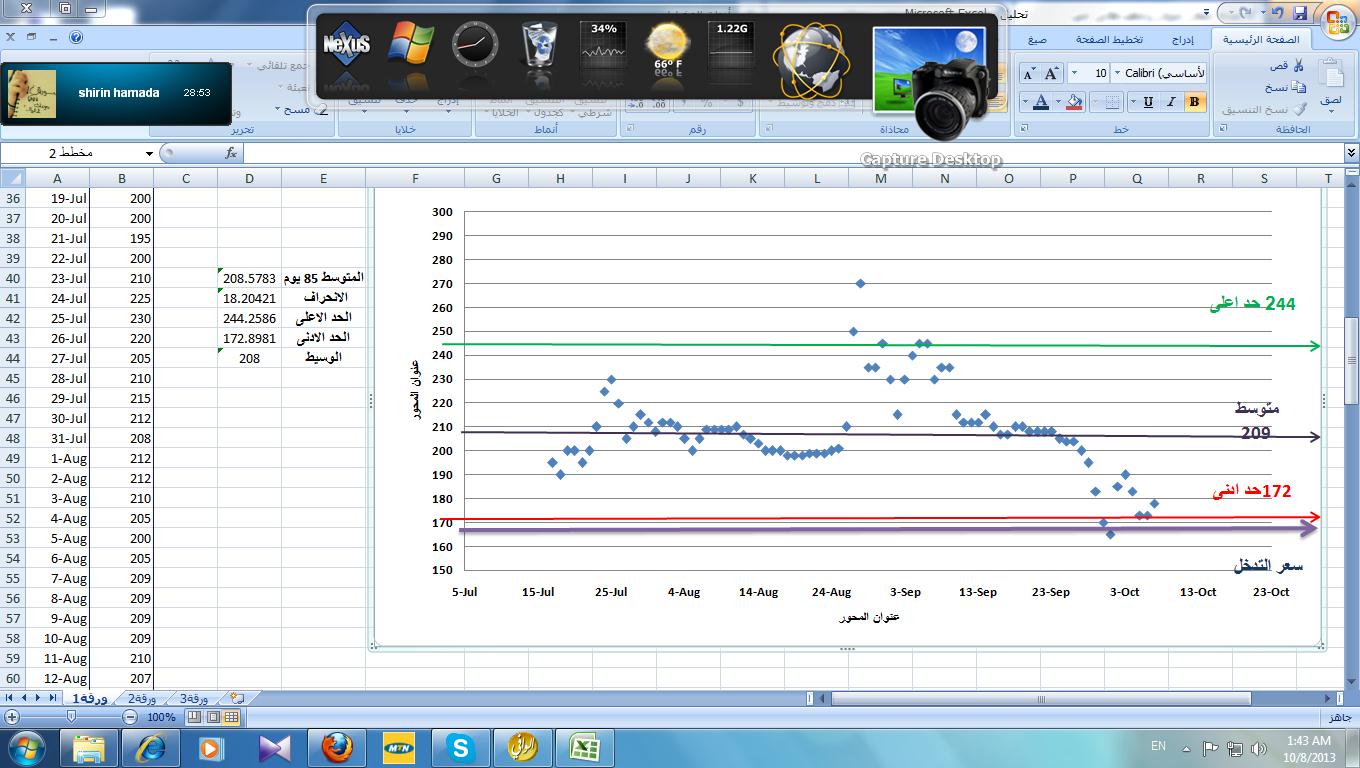Open the underline style dropdown arrow
Screen dimensions: 1360x768
click(x=1133, y=102)
